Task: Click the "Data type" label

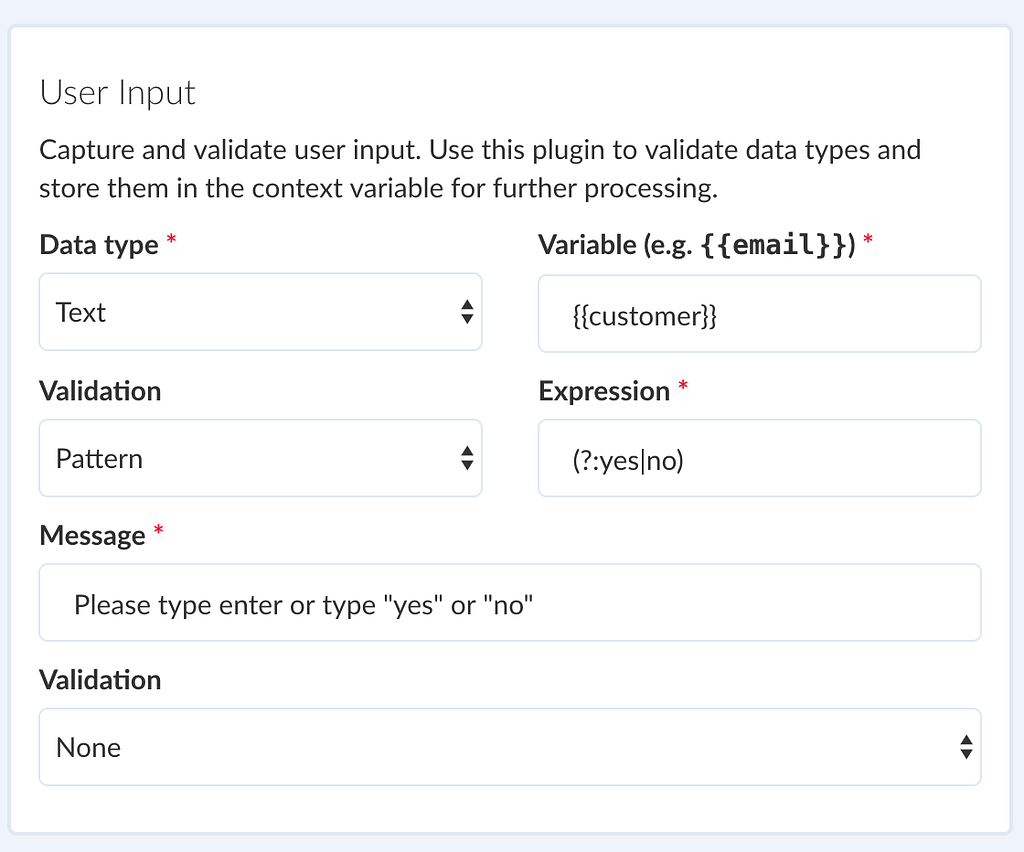Action: (99, 245)
